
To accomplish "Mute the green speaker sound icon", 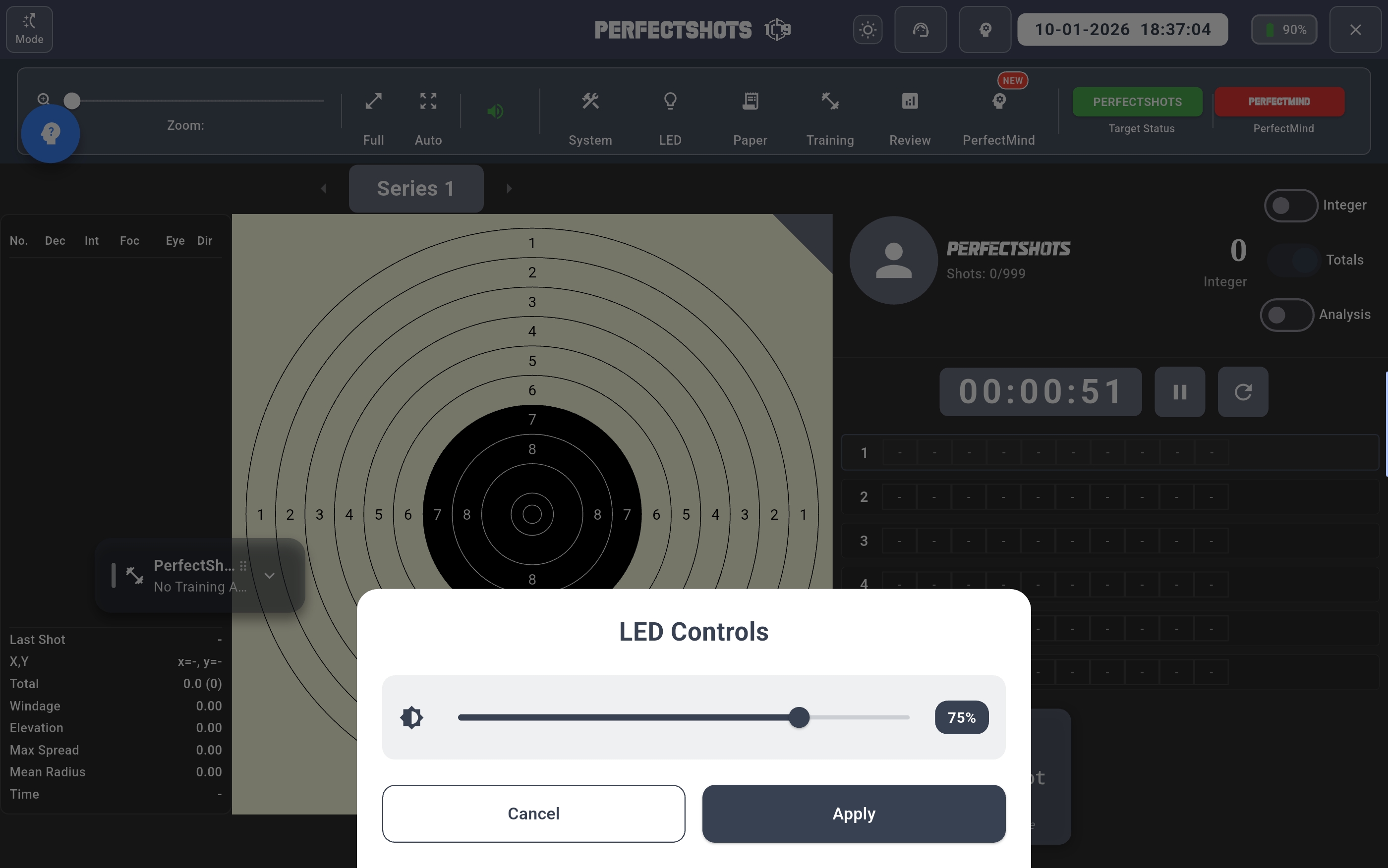I will click(x=495, y=111).
